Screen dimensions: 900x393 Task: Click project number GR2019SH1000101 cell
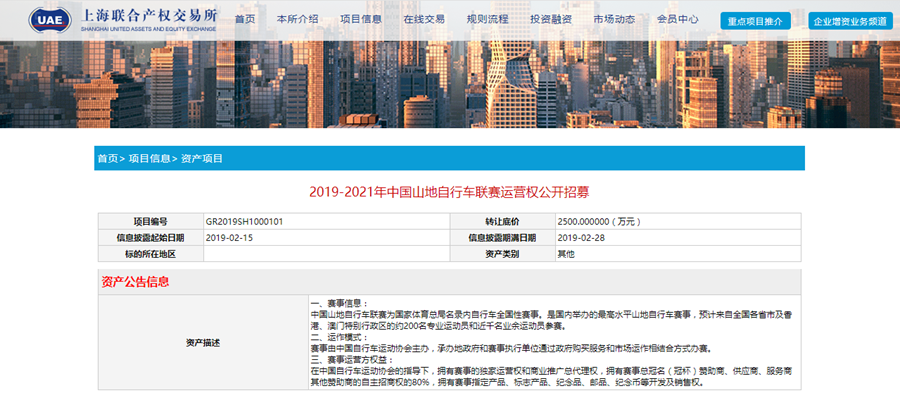[327, 221]
